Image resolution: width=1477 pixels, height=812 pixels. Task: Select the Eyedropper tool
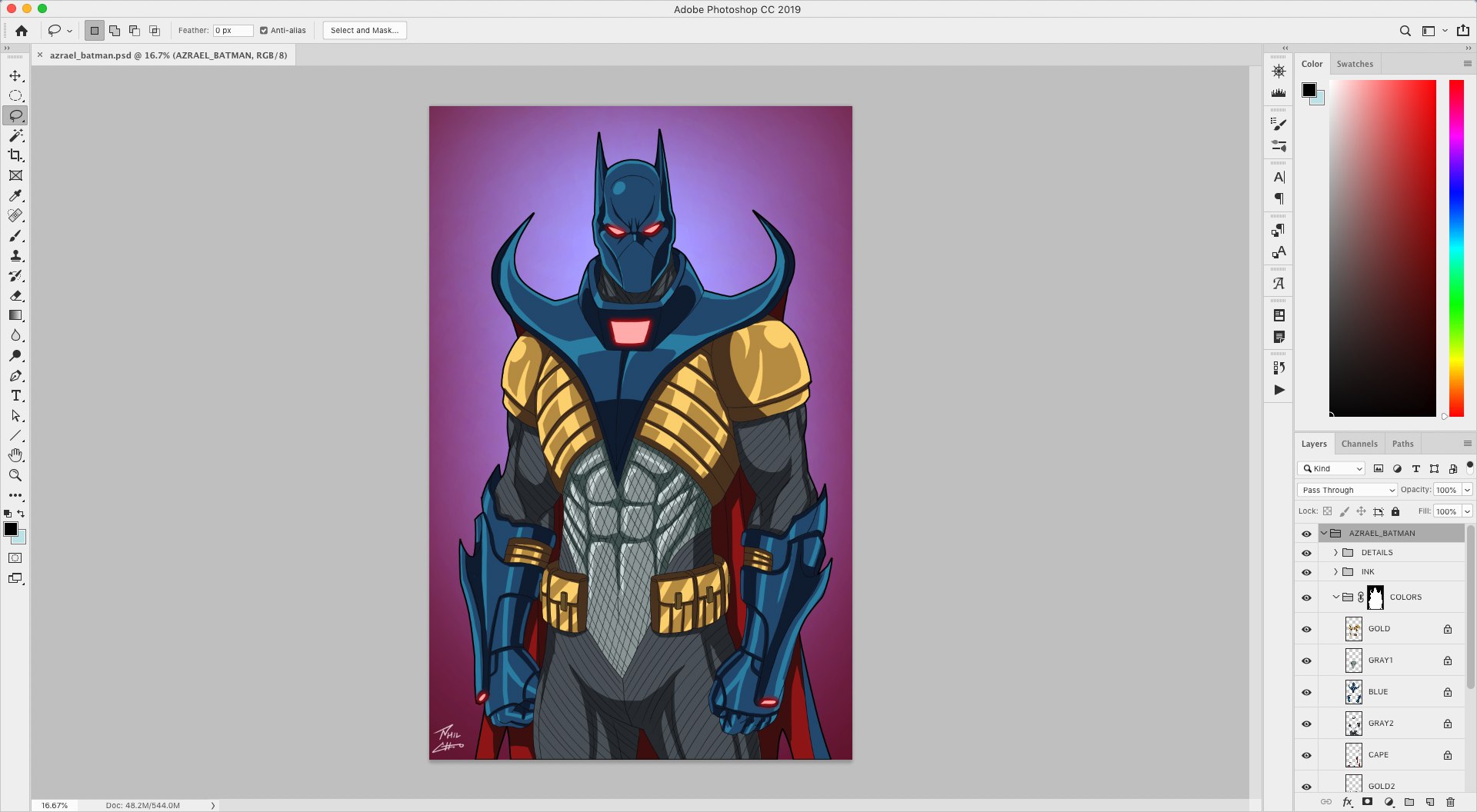coord(15,195)
